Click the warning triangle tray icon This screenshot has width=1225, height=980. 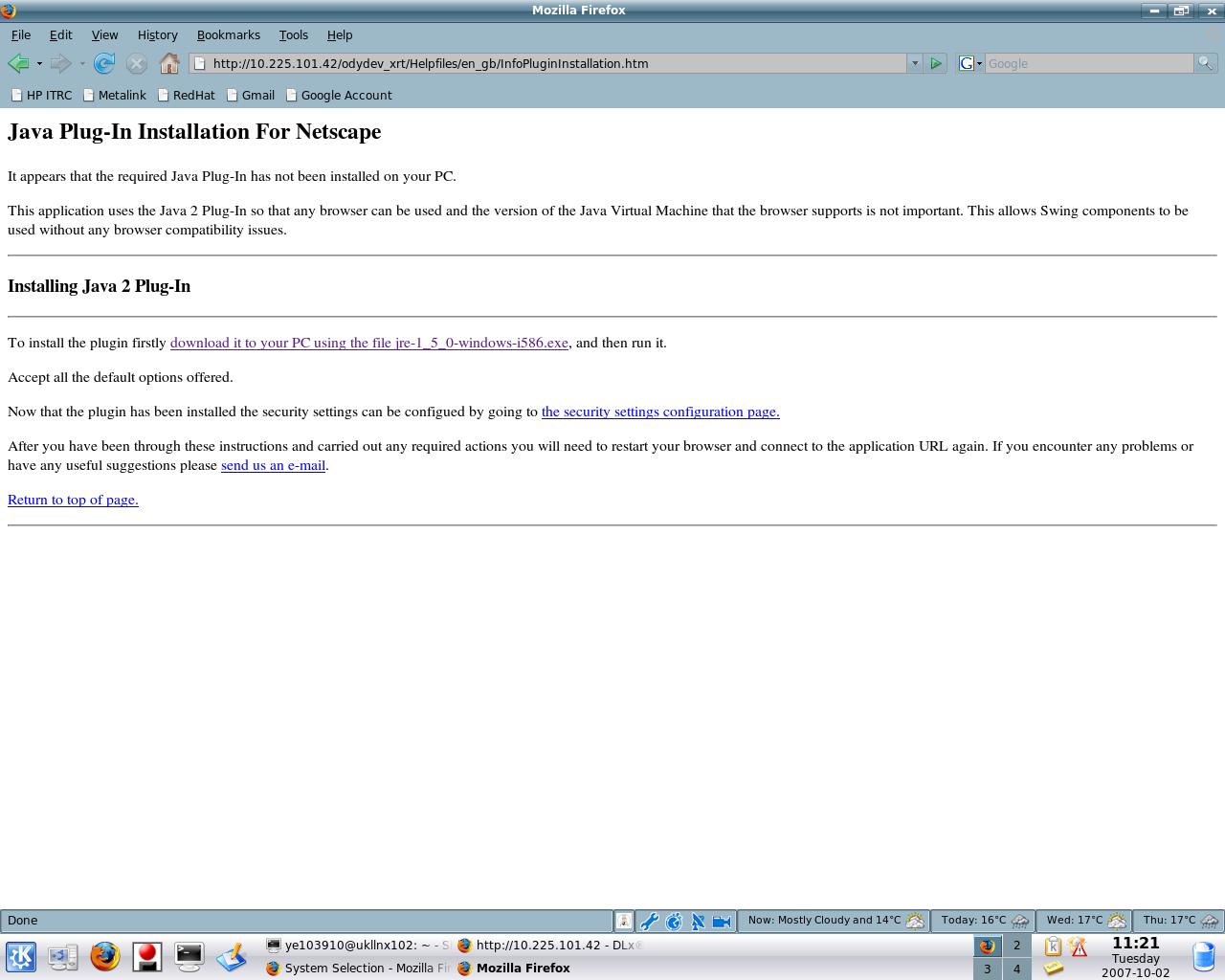(x=1079, y=947)
